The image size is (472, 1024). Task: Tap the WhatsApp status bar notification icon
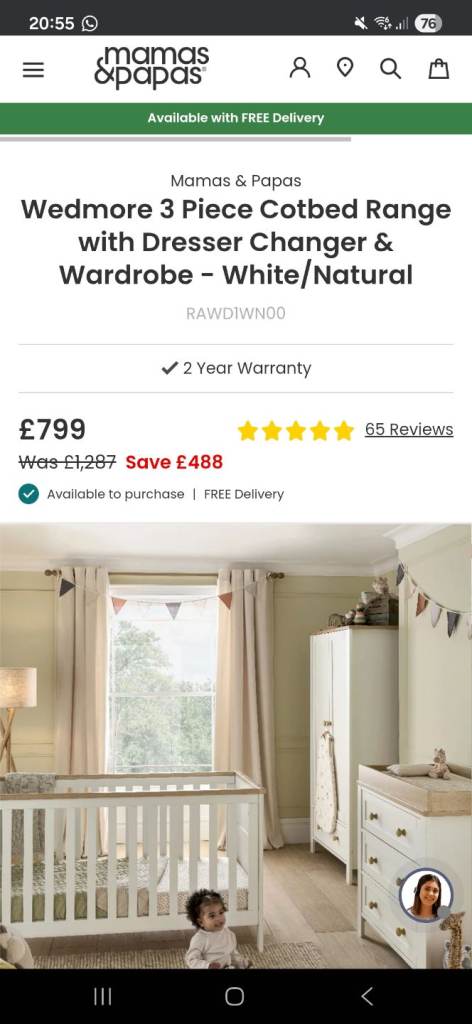tap(89, 24)
